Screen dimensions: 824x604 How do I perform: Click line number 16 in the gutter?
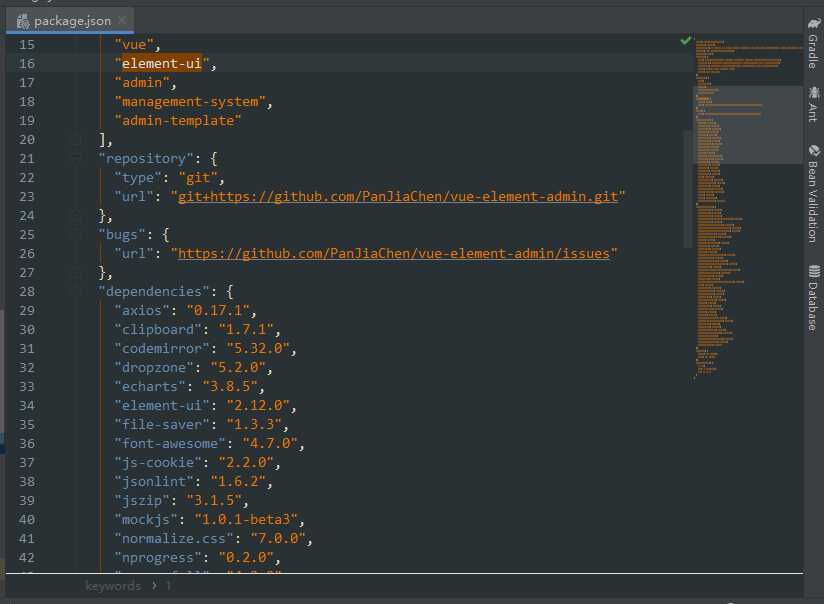(x=27, y=64)
